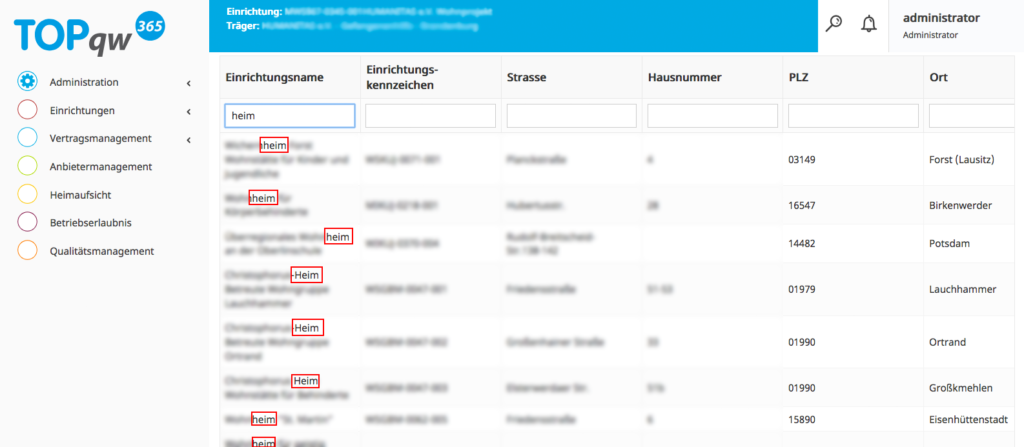Sort by PLZ column header

(798, 77)
